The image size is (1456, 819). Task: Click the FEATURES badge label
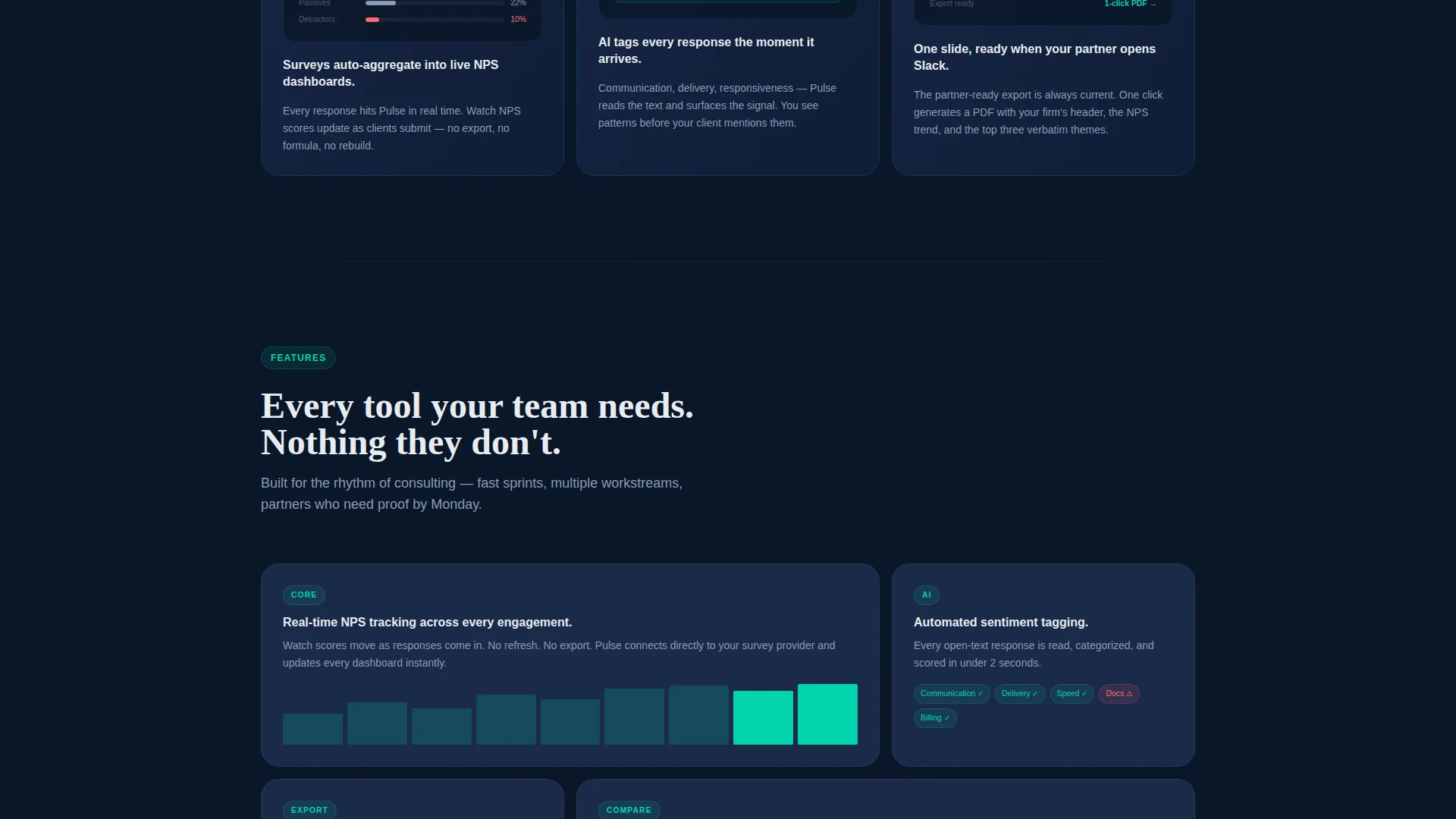(298, 358)
